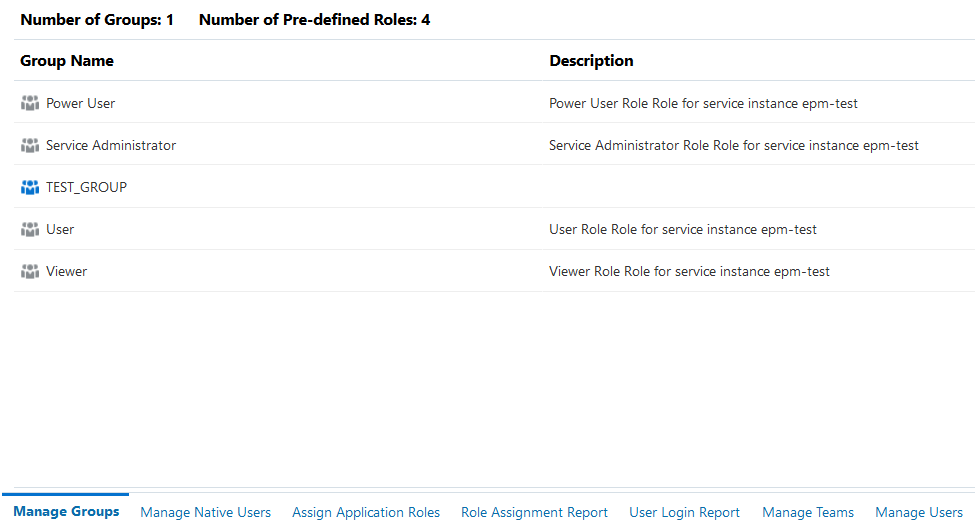Click the Service Administrator Role description text
The image size is (975, 531).
coord(734,145)
